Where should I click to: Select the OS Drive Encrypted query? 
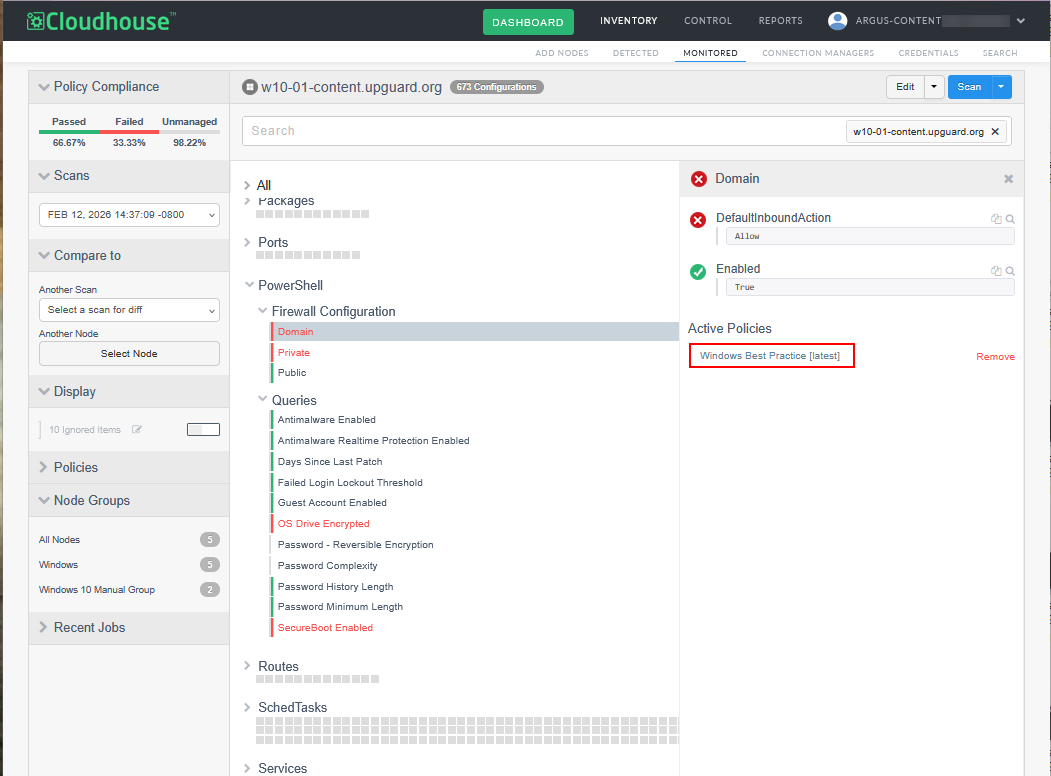coord(324,524)
